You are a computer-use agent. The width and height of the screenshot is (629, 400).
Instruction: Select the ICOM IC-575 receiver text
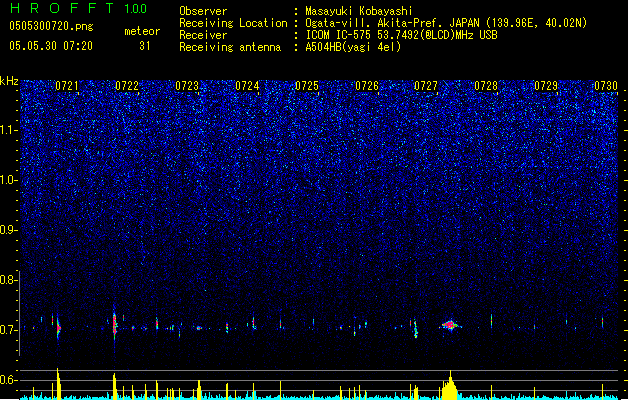402,35
